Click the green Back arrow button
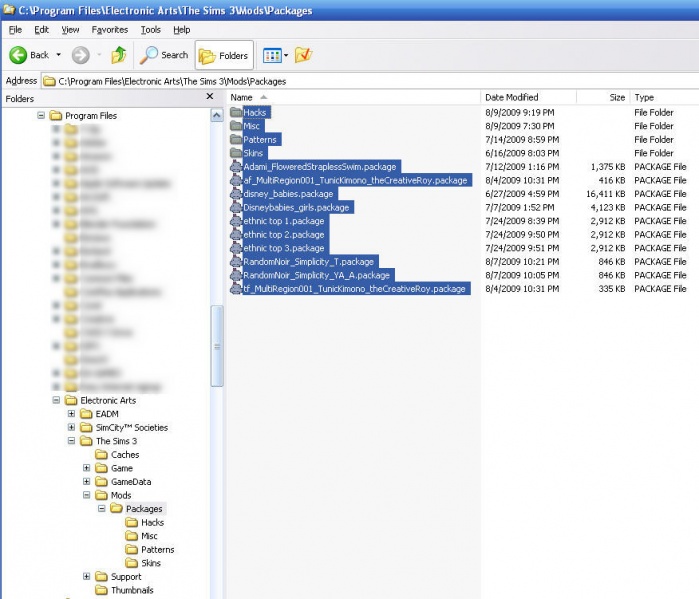Viewport: 699px width, 599px height. [x=18, y=55]
